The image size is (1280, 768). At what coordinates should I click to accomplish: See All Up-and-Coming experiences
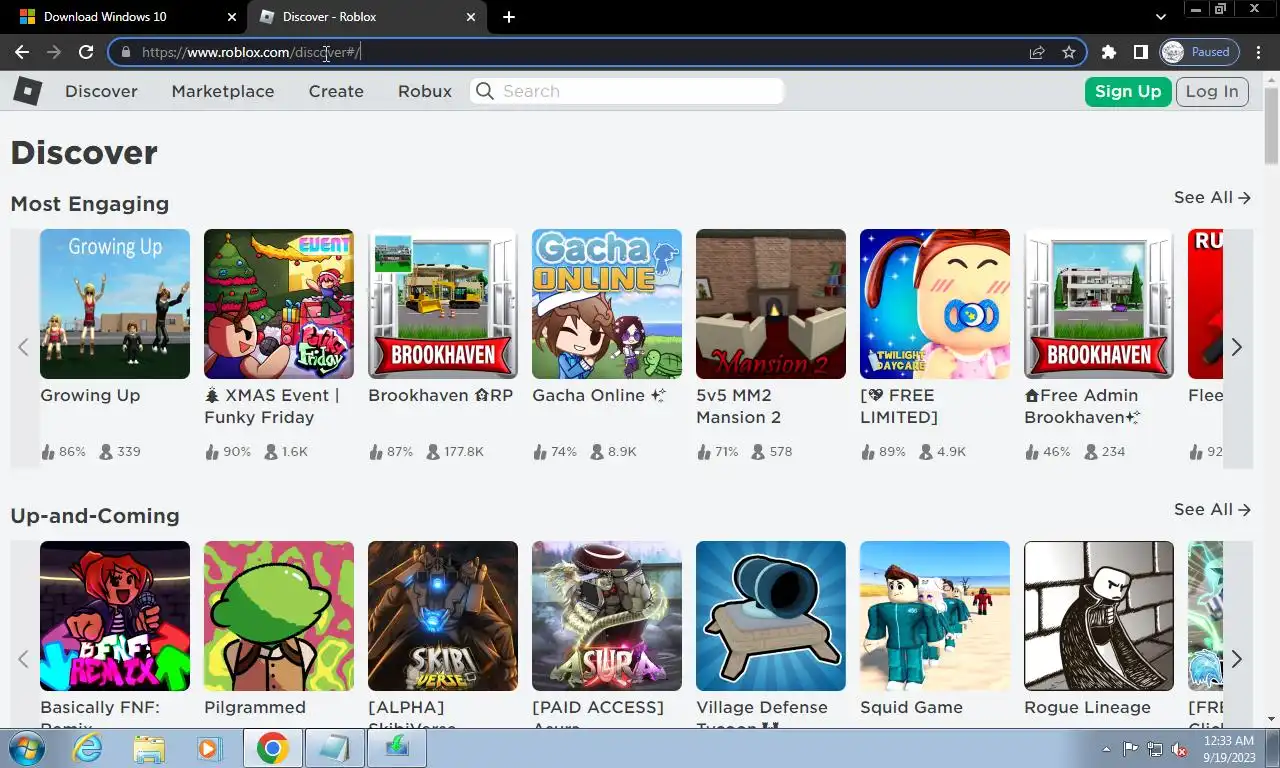click(1212, 510)
